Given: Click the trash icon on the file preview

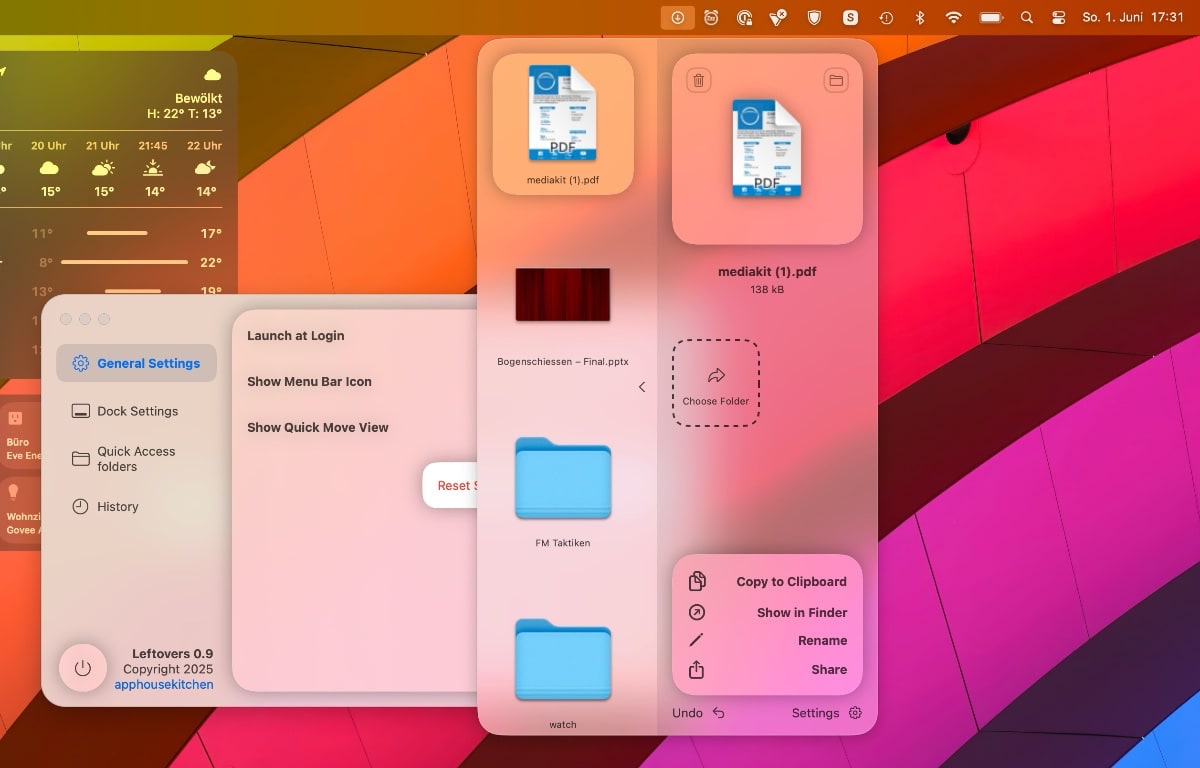Looking at the screenshot, I should 699,81.
